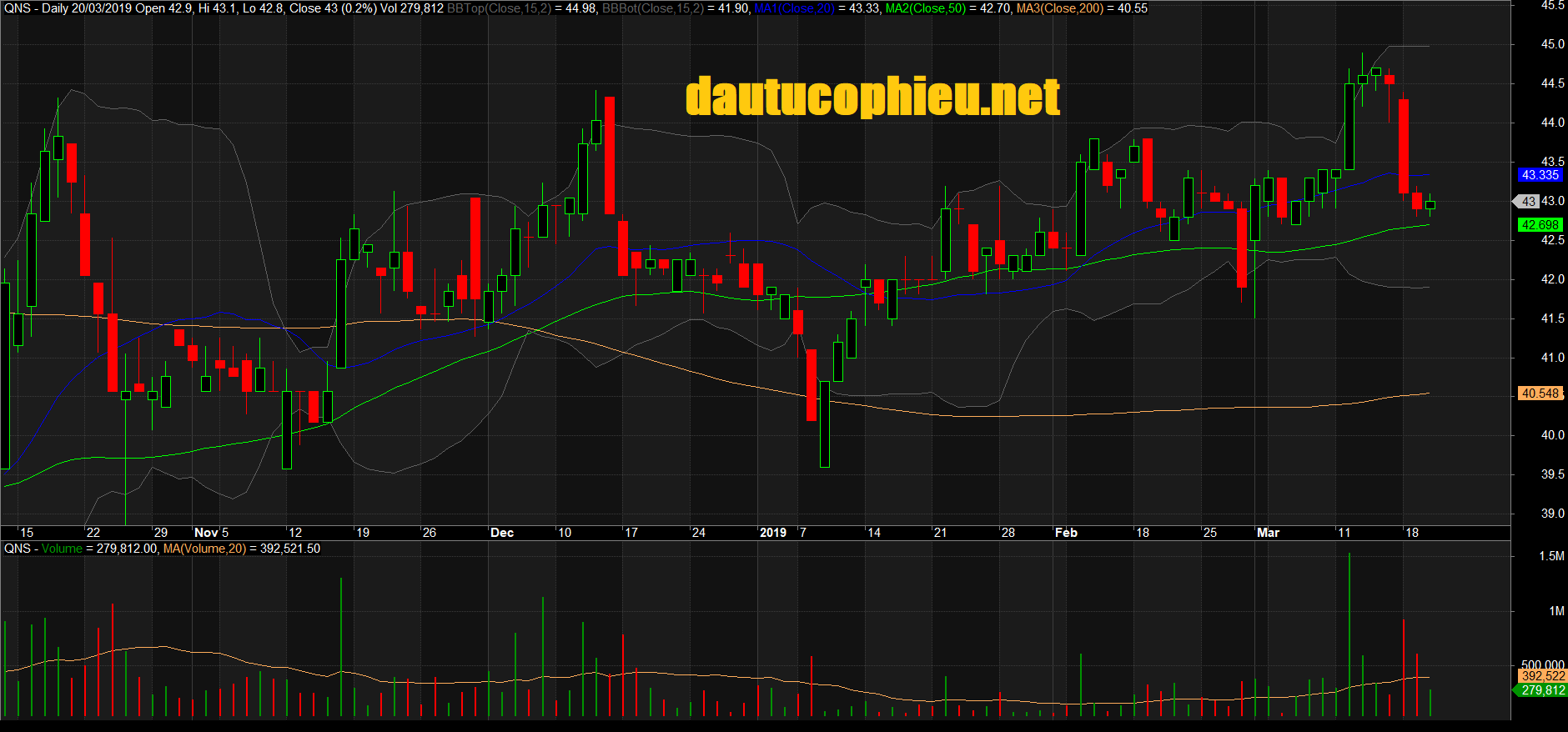The image size is (1568, 732).
Task: Click the green 42.698 MA2 value tag
Action: [x=1539, y=225]
